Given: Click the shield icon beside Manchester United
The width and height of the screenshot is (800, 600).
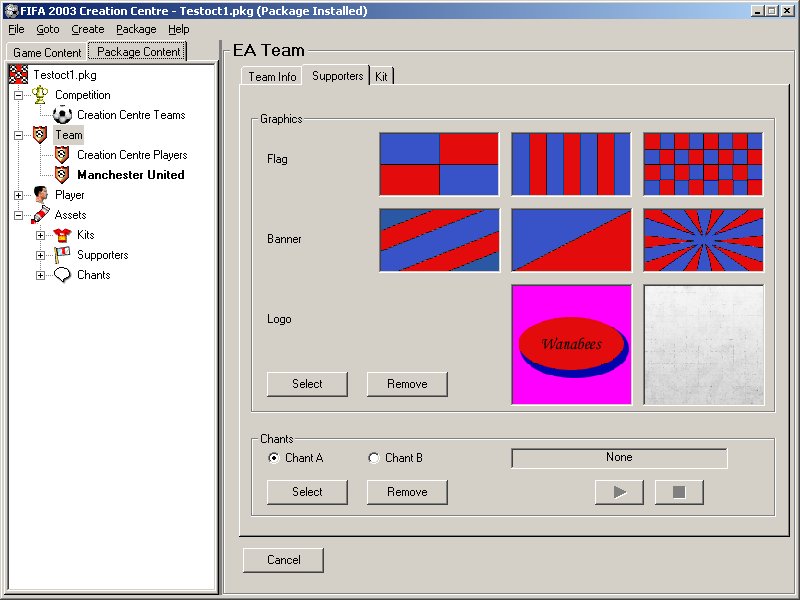Looking at the screenshot, I should point(62,174).
